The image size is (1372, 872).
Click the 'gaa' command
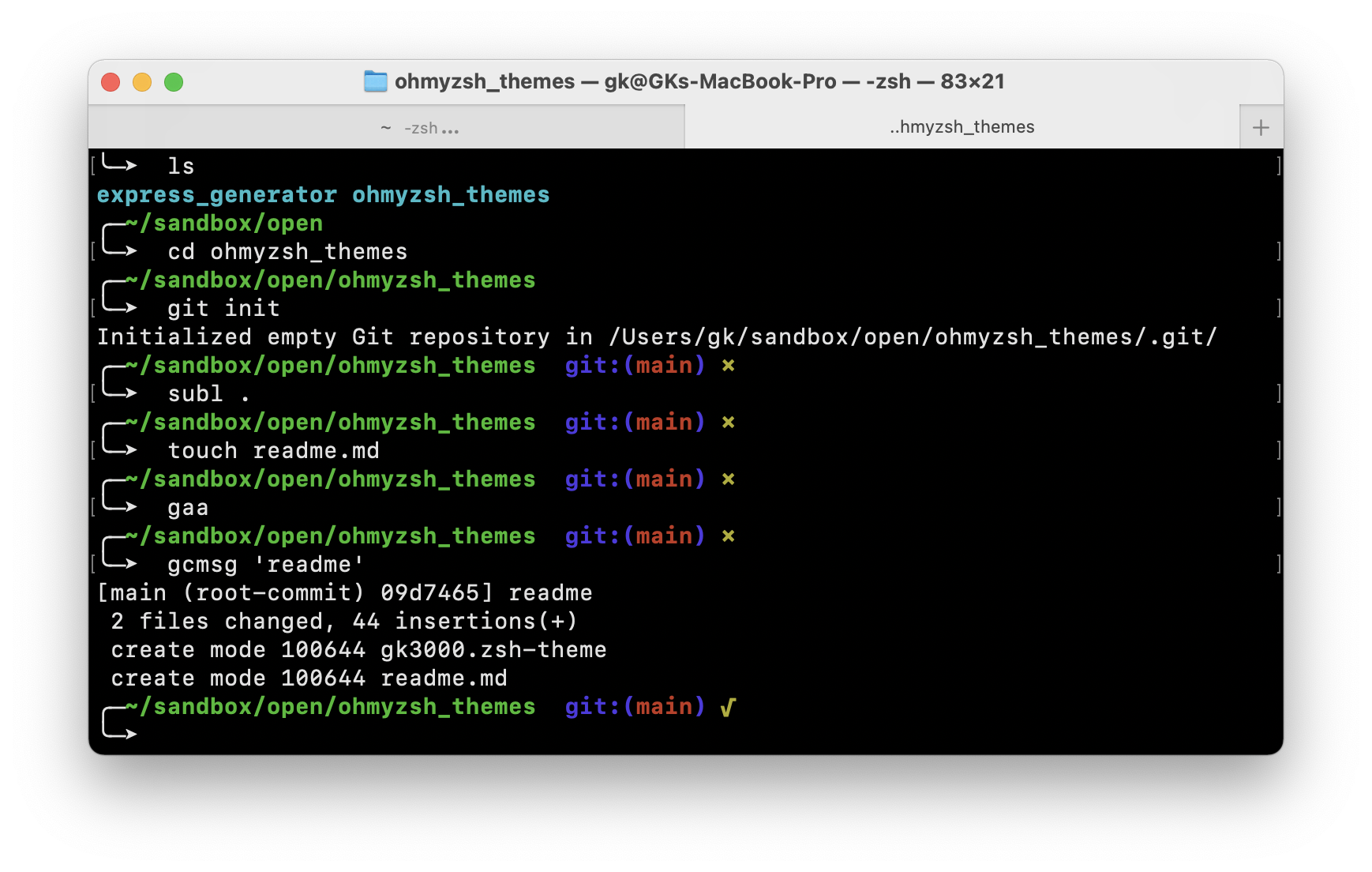188,508
